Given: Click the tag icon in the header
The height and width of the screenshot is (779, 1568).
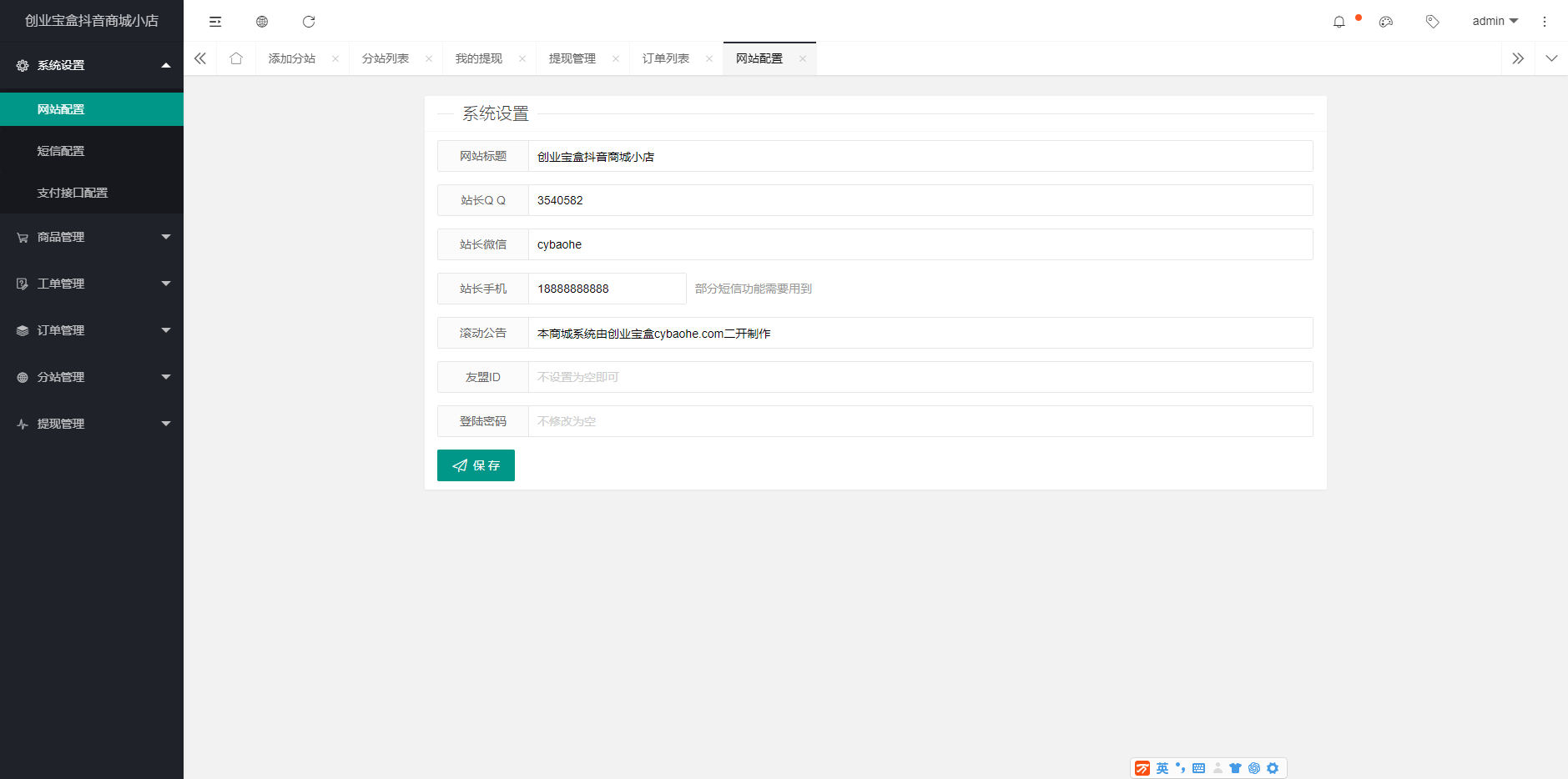Looking at the screenshot, I should click(1433, 21).
